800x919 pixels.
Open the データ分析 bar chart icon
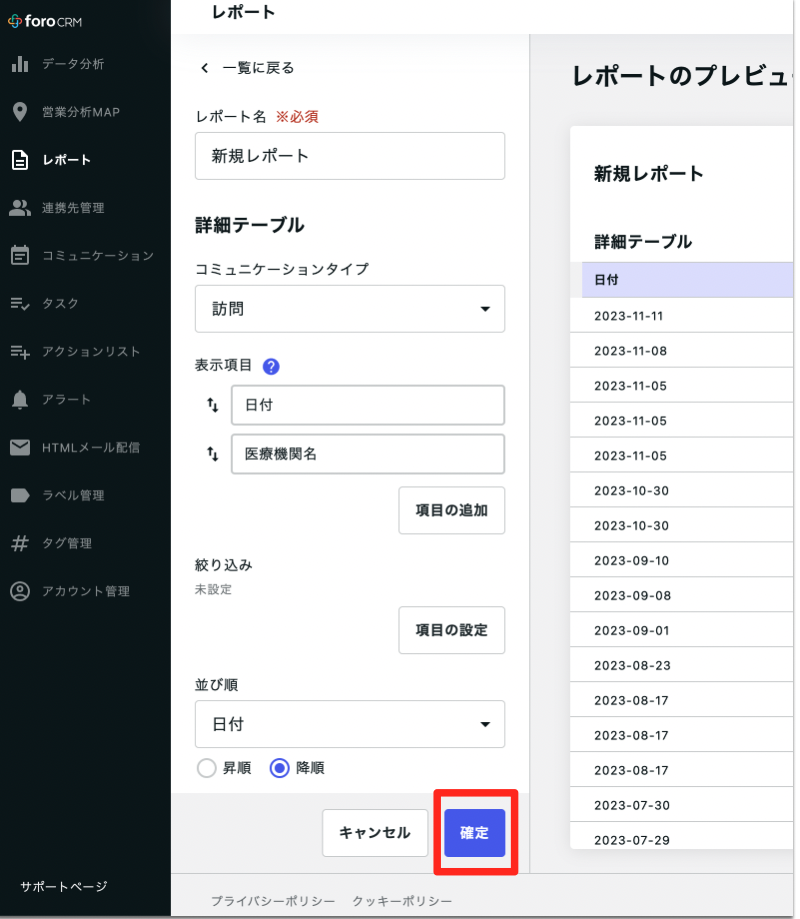coord(20,64)
